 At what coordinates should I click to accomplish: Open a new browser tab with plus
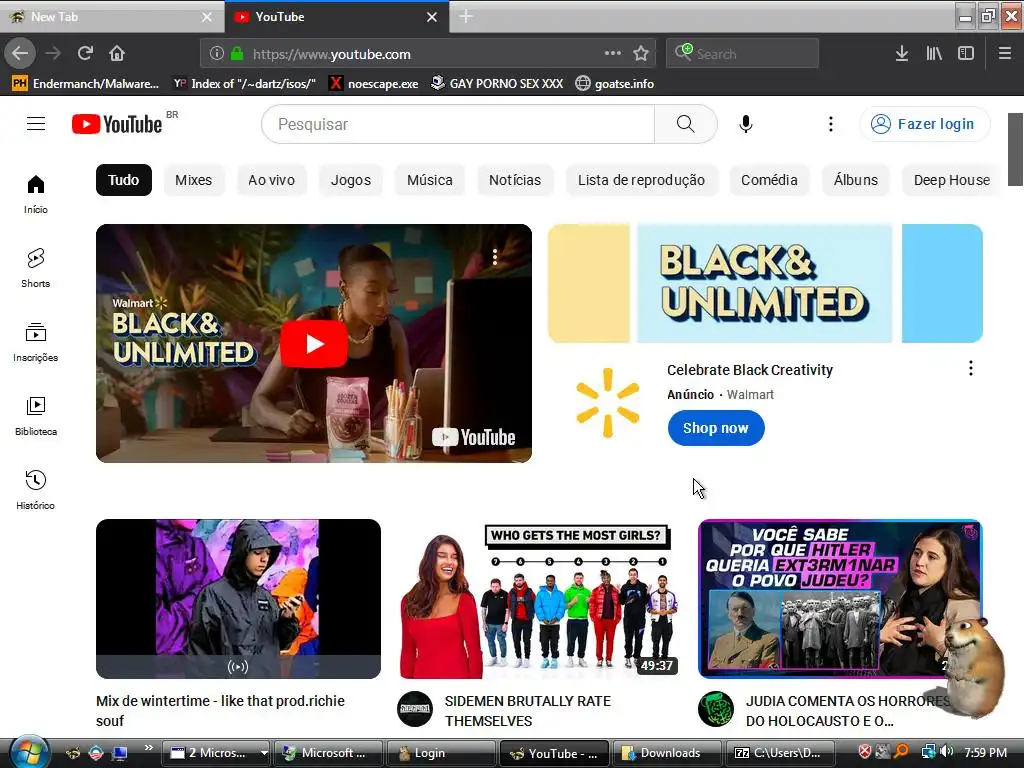(x=466, y=16)
